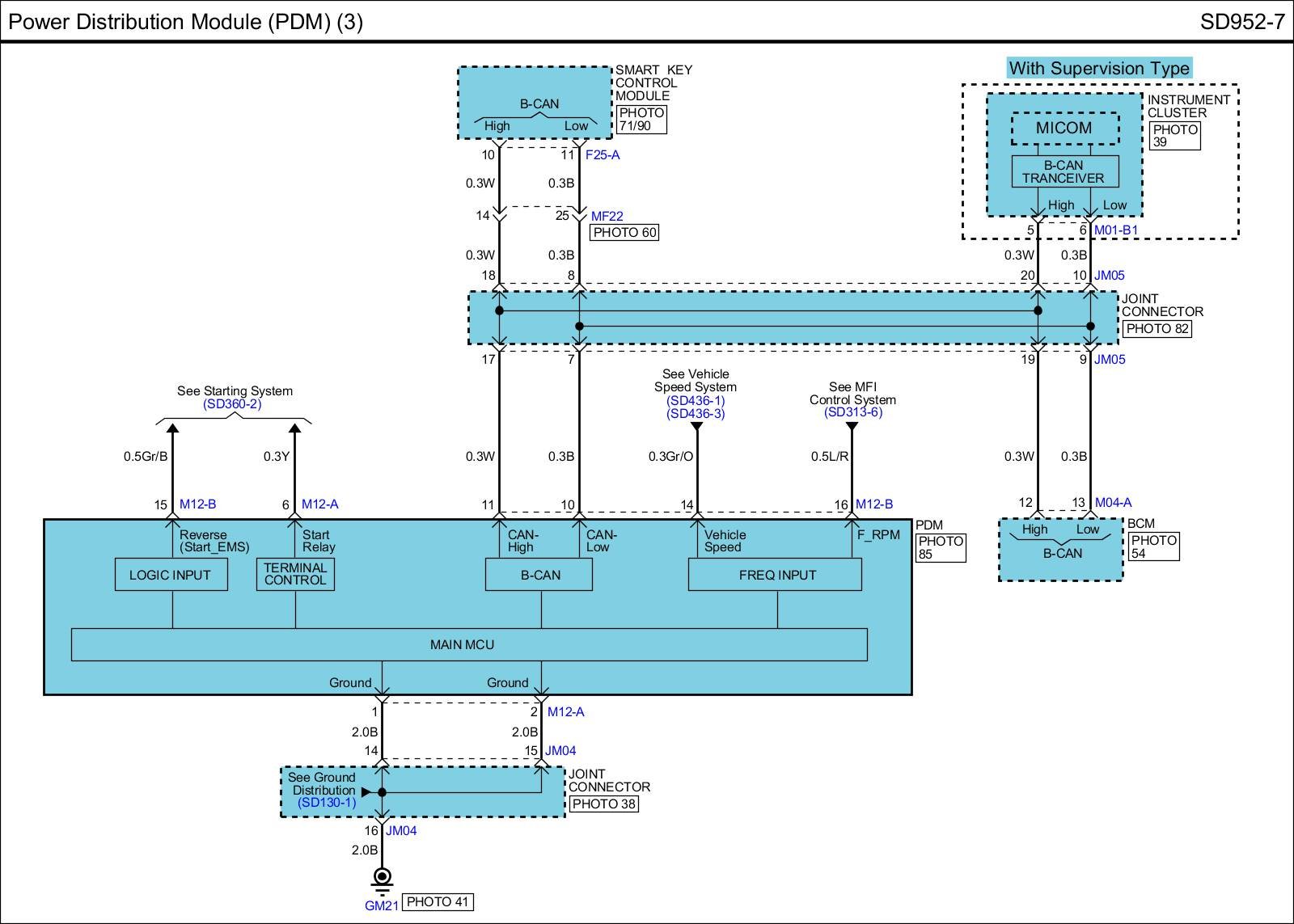
Task: Show PHOTO 38 joint connector image
Action: point(603,804)
